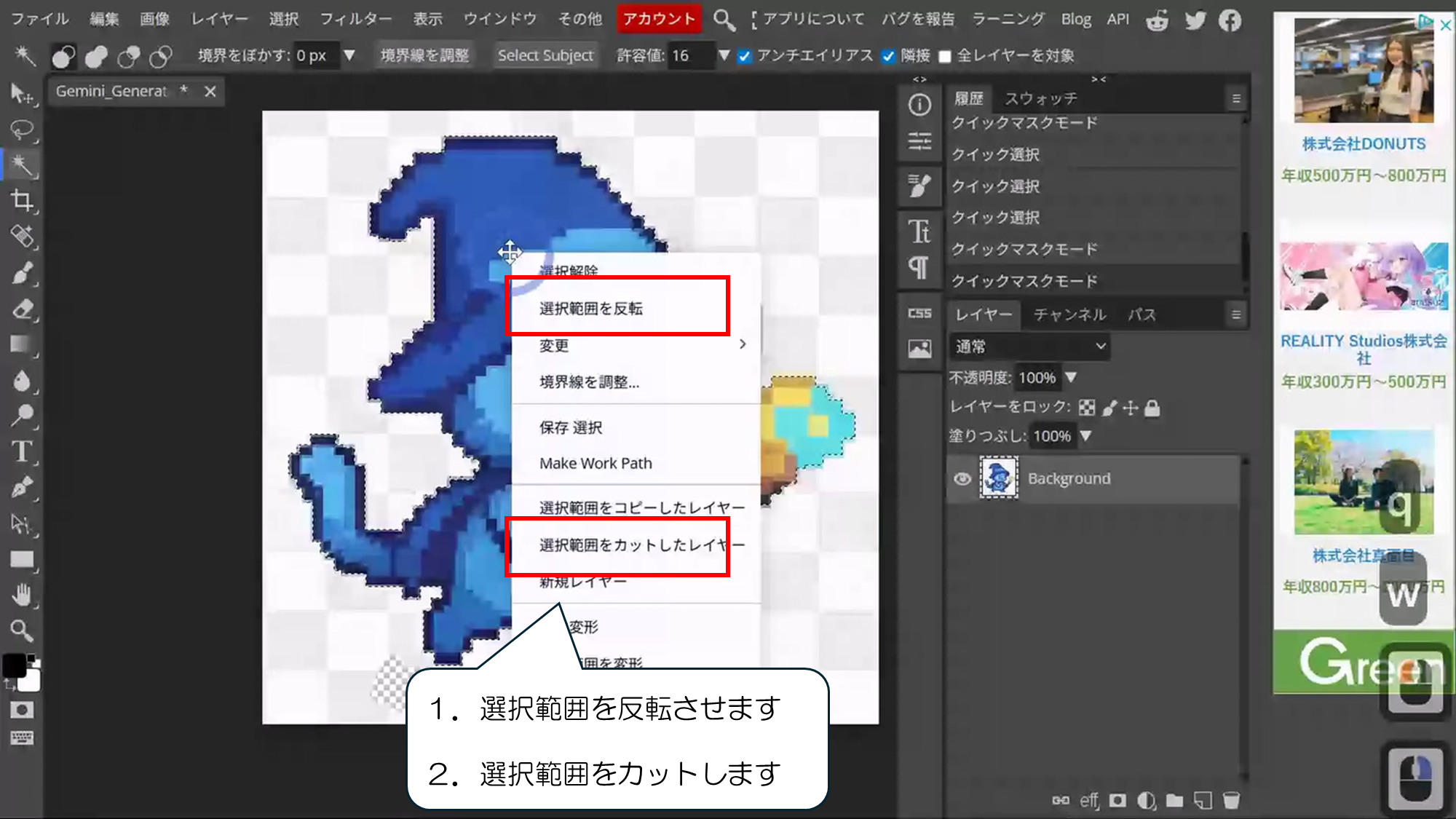Viewport: 1456px width, 819px height.
Task: Toggle lock all padlock icon
Action: [x=1152, y=408]
